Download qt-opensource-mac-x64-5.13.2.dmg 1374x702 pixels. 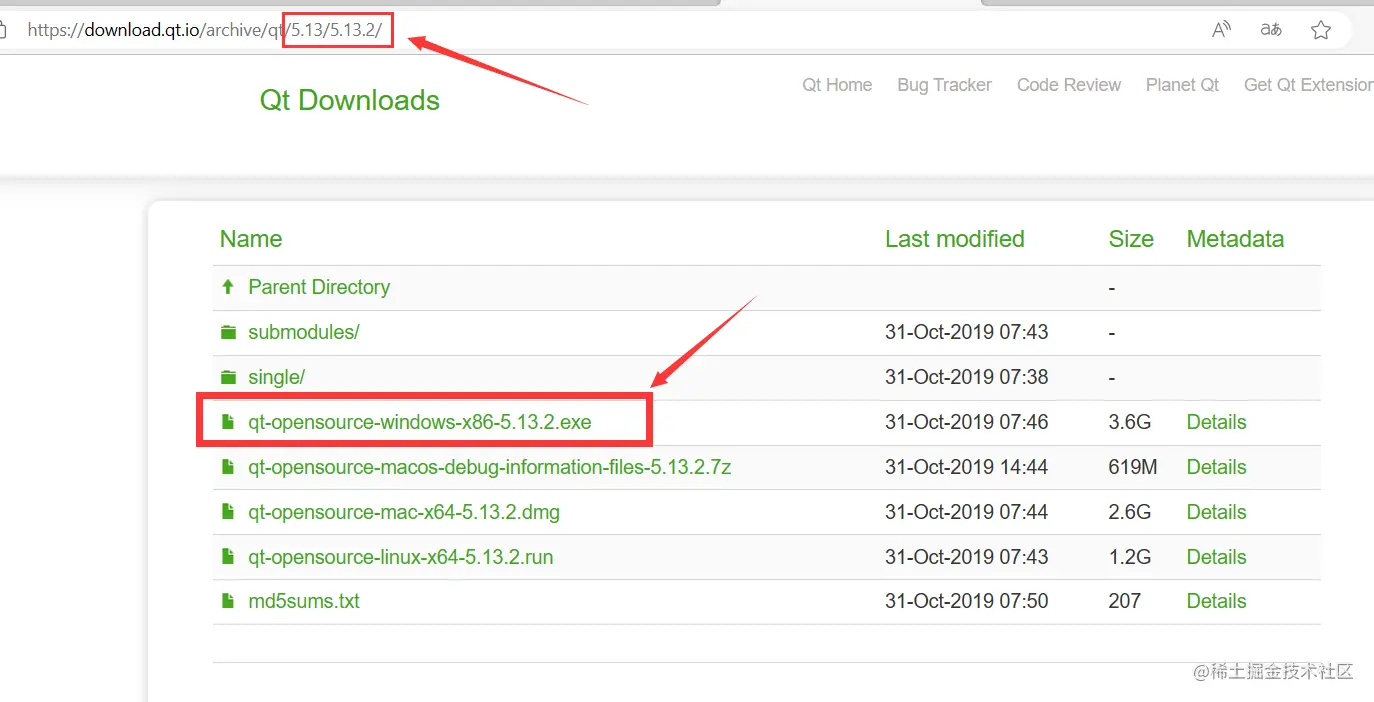click(404, 512)
